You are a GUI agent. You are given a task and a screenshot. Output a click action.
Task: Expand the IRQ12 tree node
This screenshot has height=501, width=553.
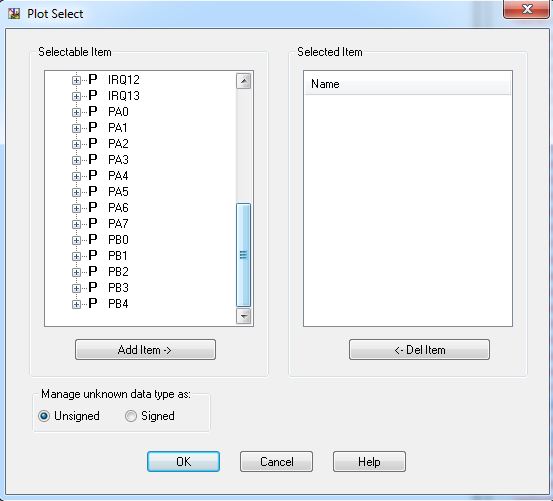coord(76,80)
